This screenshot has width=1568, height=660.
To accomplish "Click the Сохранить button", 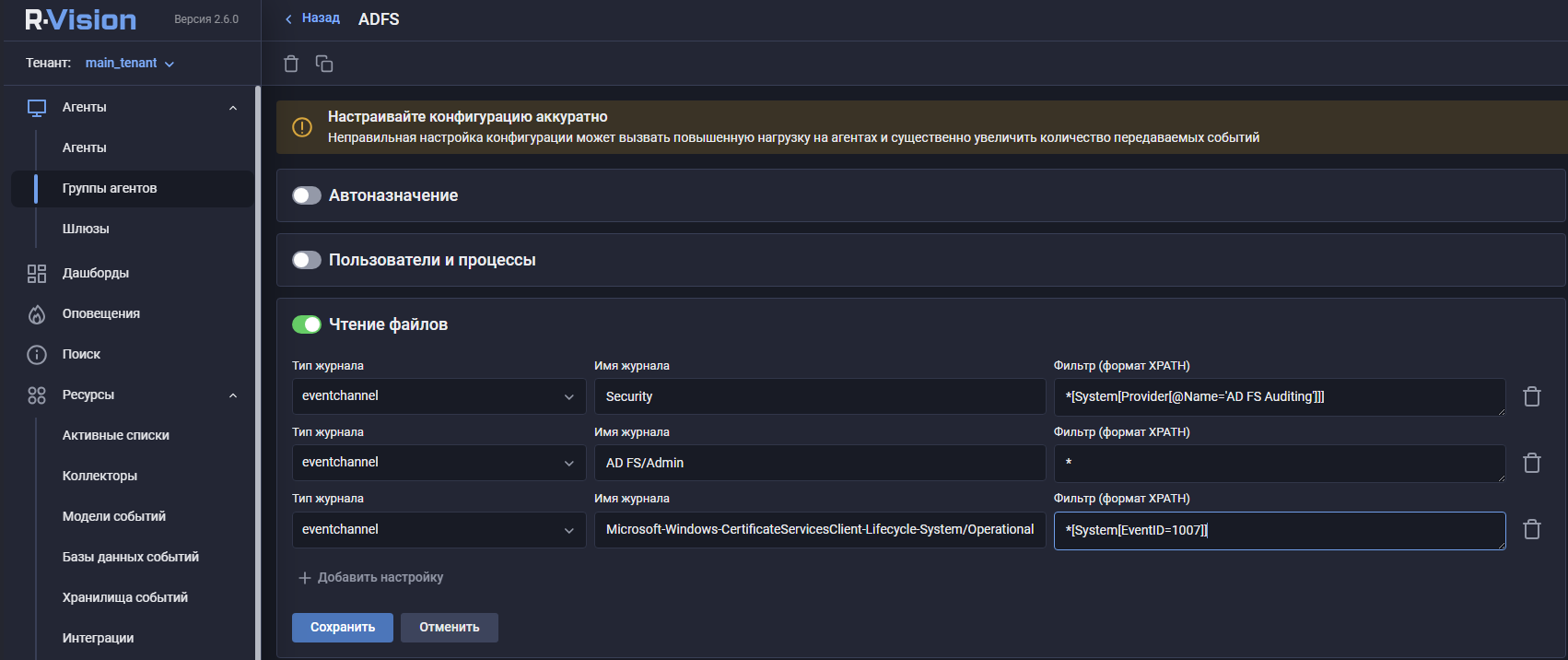I will click(x=343, y=628).
